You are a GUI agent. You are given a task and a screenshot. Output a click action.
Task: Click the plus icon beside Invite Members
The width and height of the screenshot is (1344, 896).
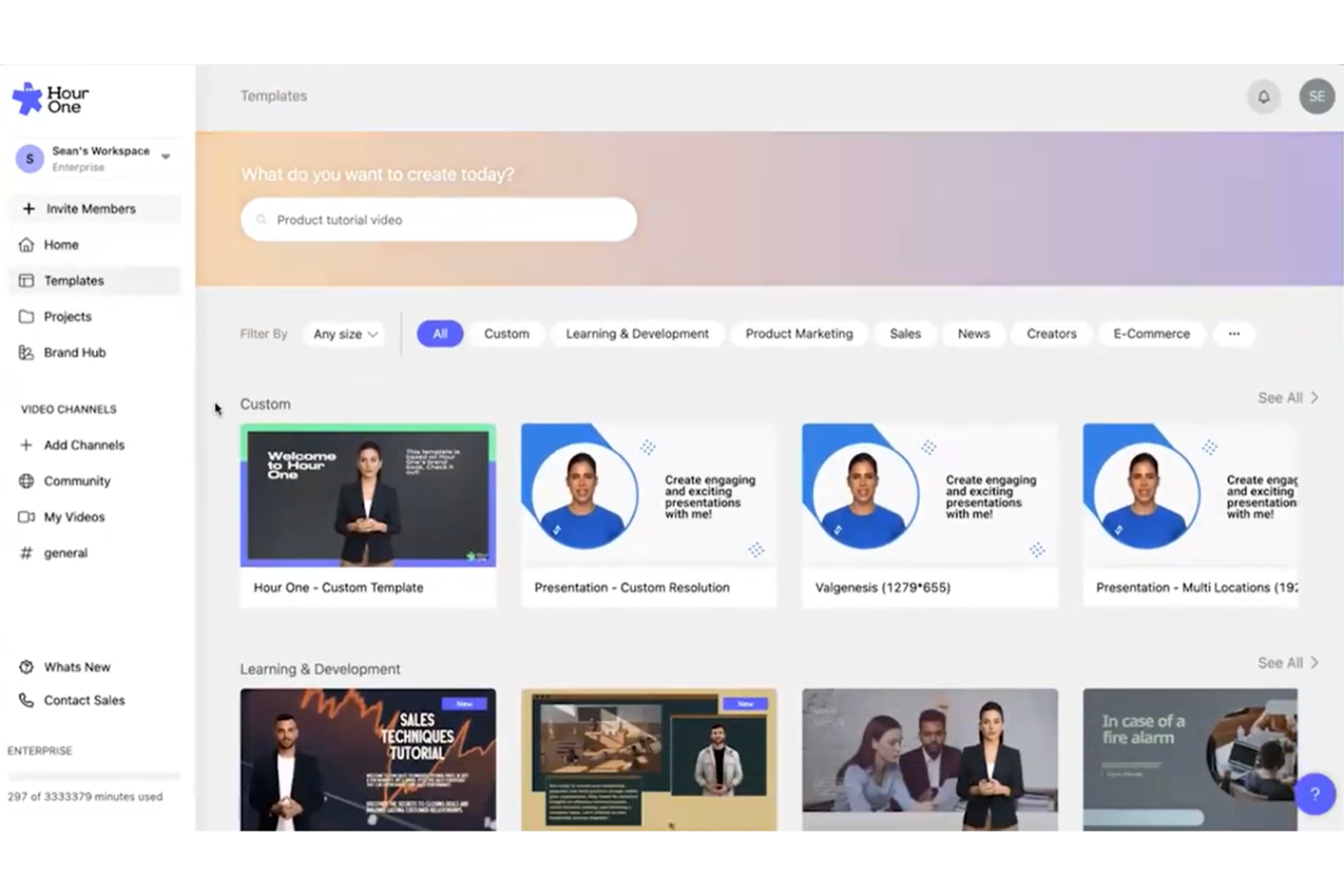[x=28, y=209]
